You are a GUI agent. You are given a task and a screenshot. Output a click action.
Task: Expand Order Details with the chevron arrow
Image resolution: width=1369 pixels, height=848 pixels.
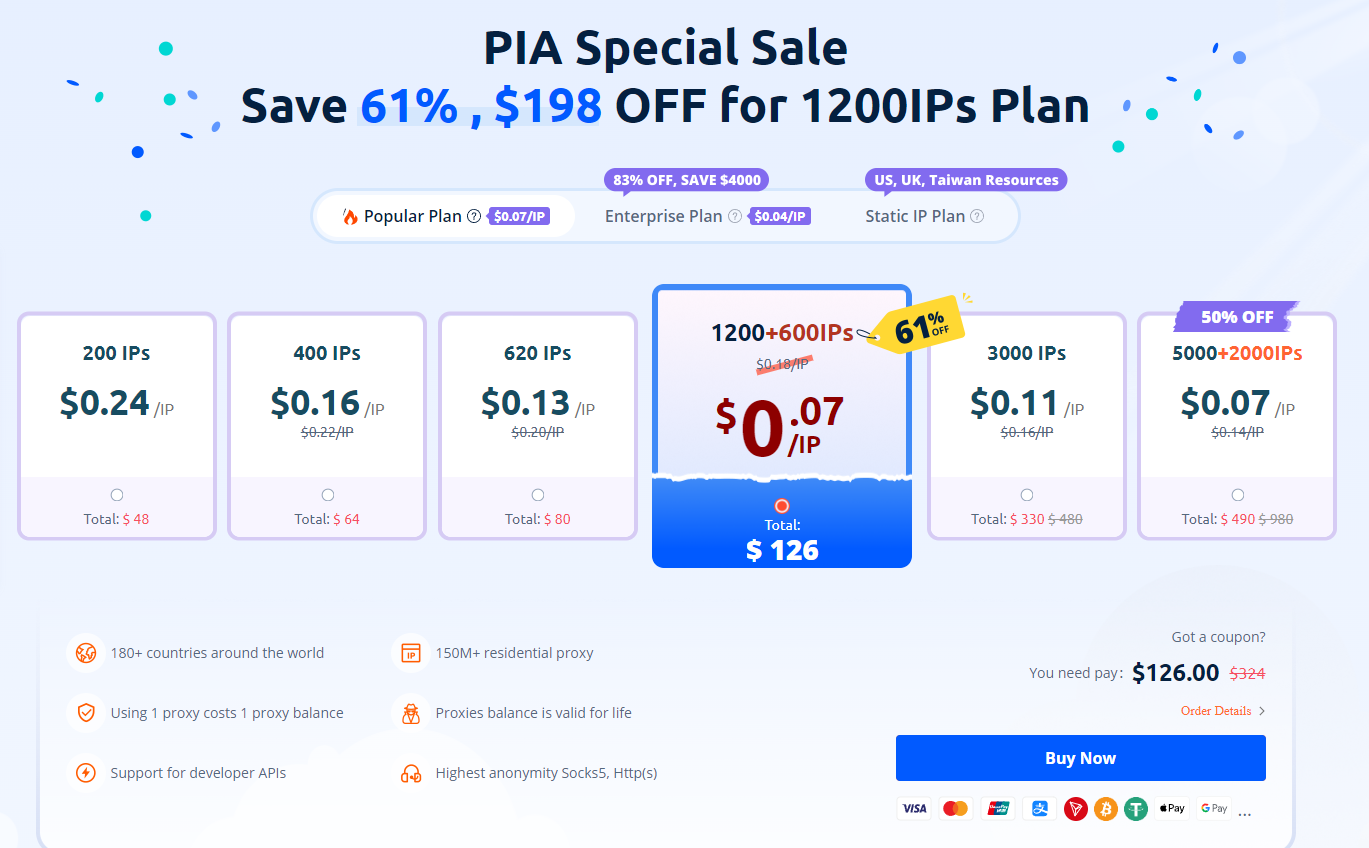coord(1262,711)
